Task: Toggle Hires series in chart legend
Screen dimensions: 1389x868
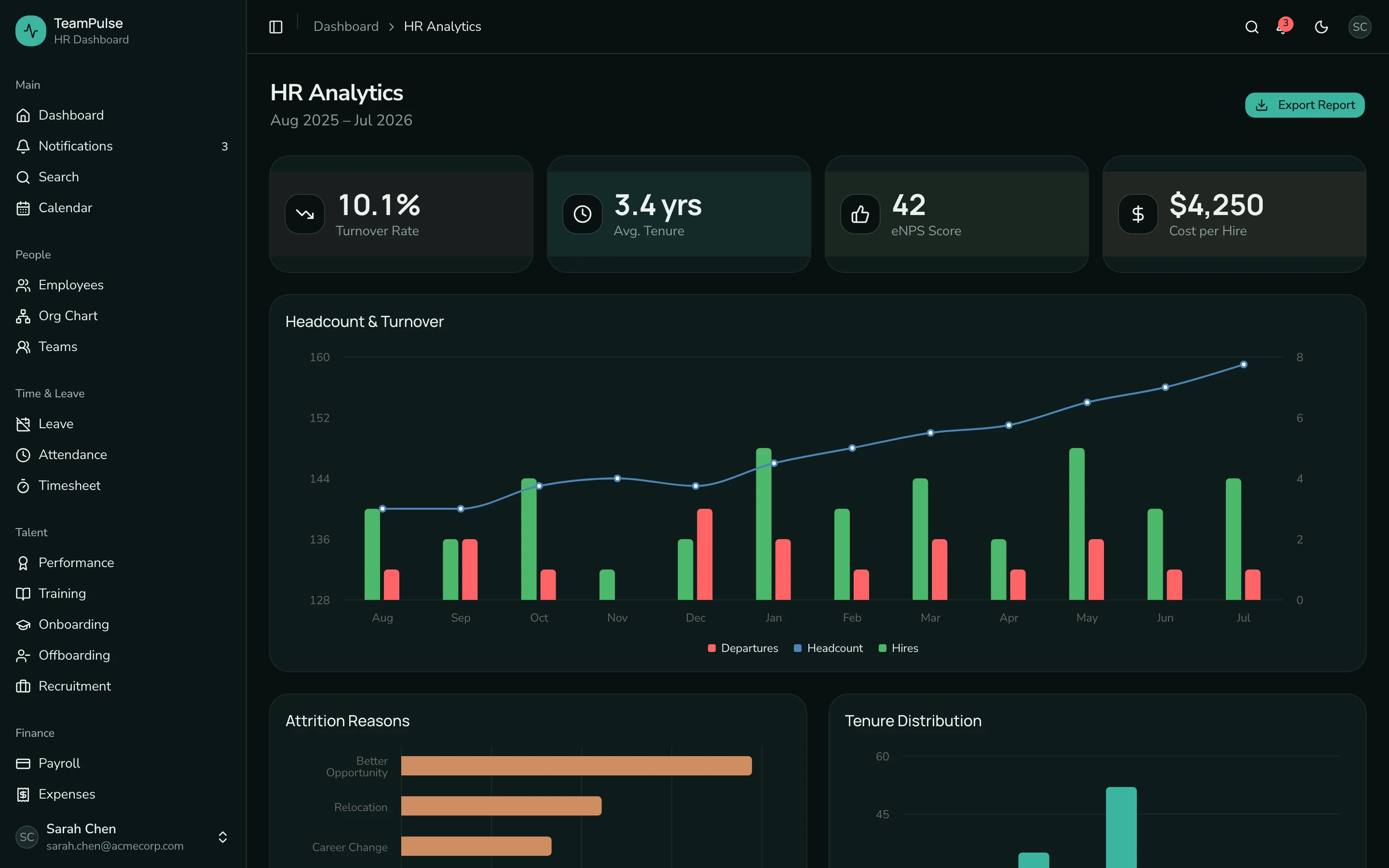Action: click(x=898, y=648)
